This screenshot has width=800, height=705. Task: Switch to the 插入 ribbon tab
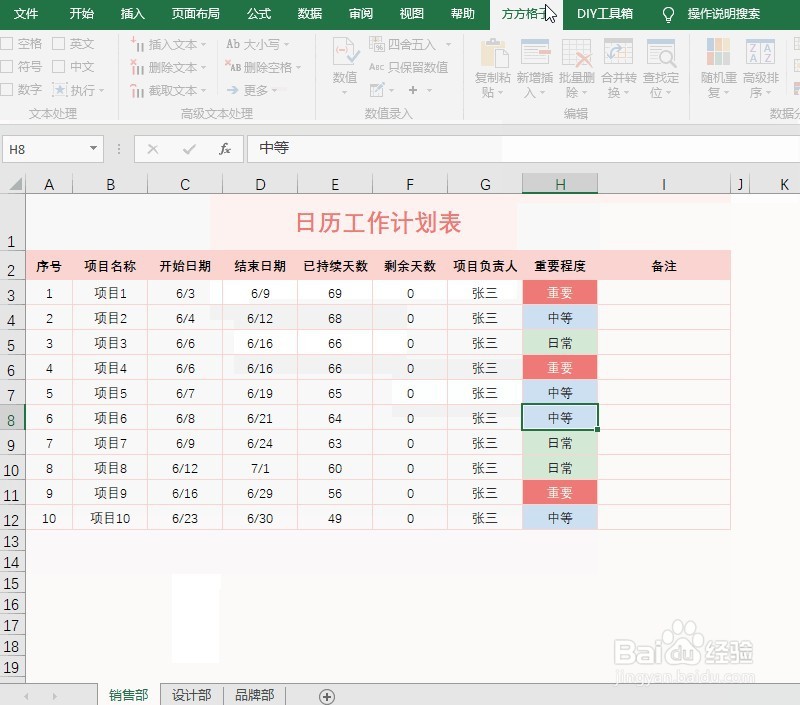point(133,14)
